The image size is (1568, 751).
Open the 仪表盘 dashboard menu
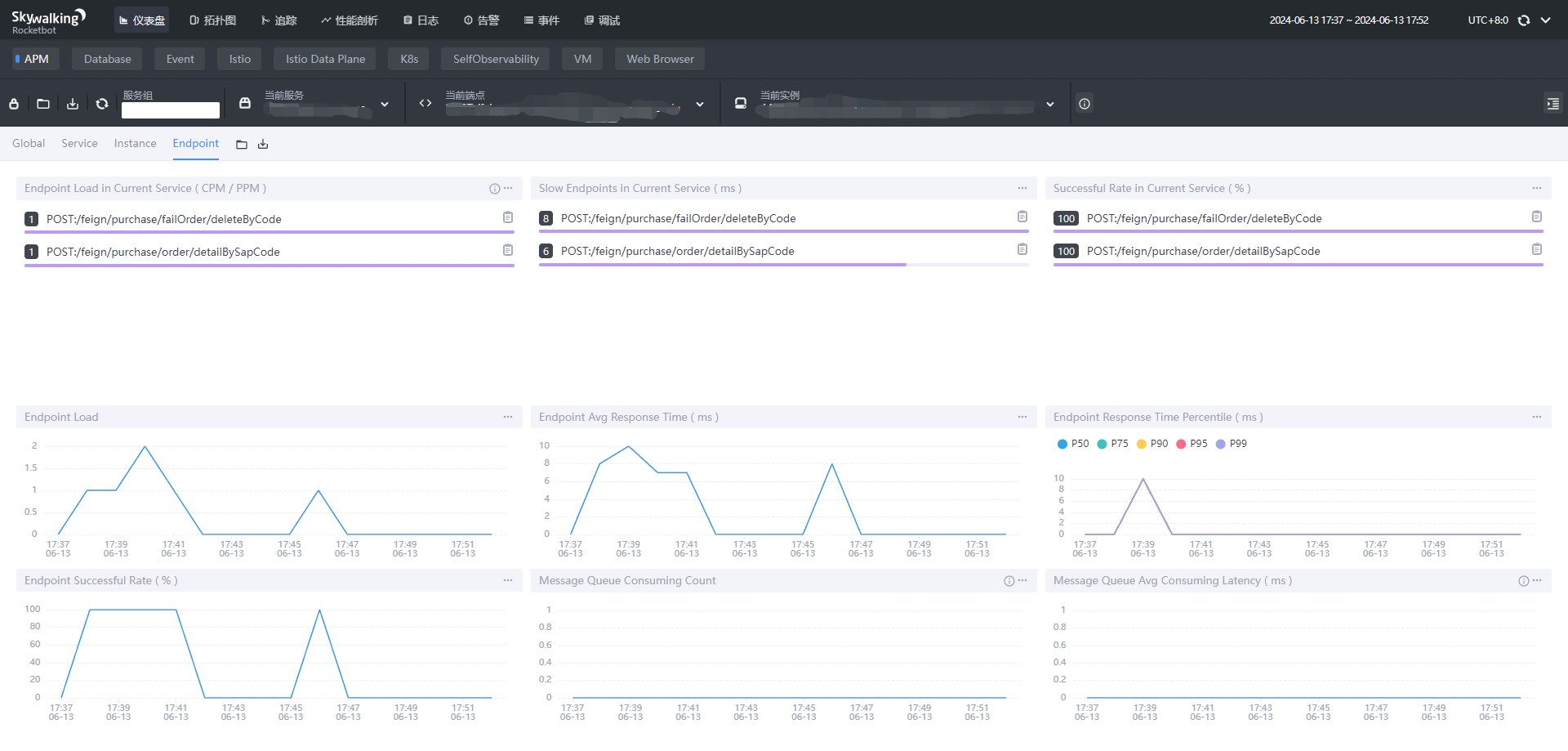142,20
